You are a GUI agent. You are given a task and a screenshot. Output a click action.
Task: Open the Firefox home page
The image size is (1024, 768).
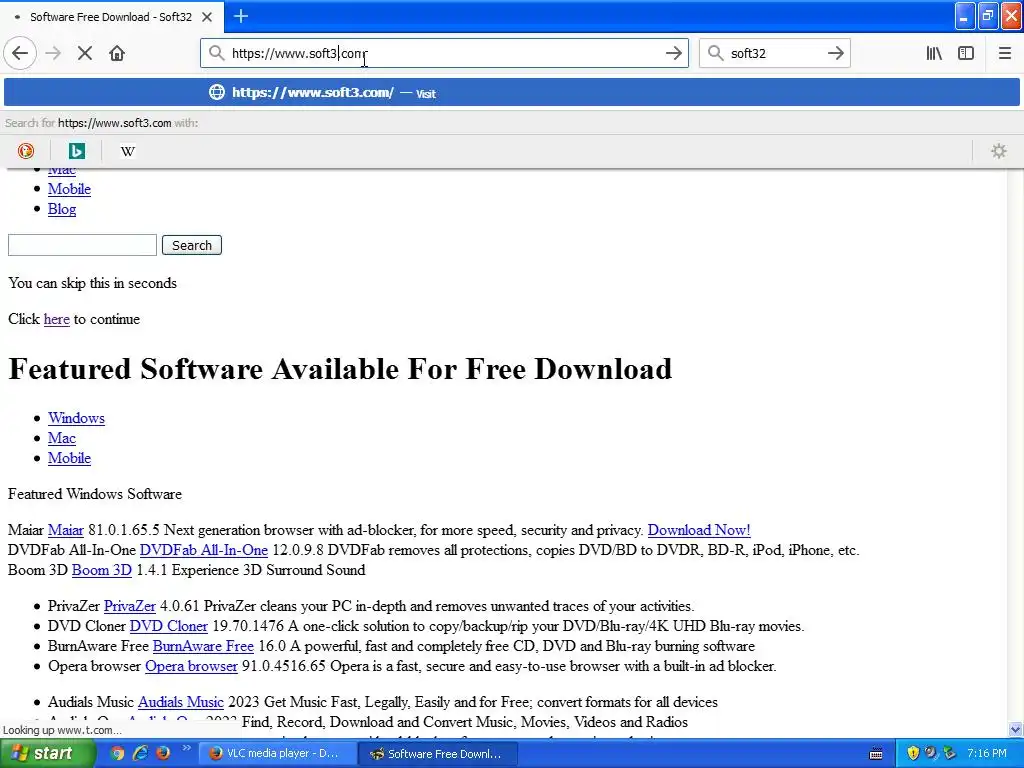[117, 53]
